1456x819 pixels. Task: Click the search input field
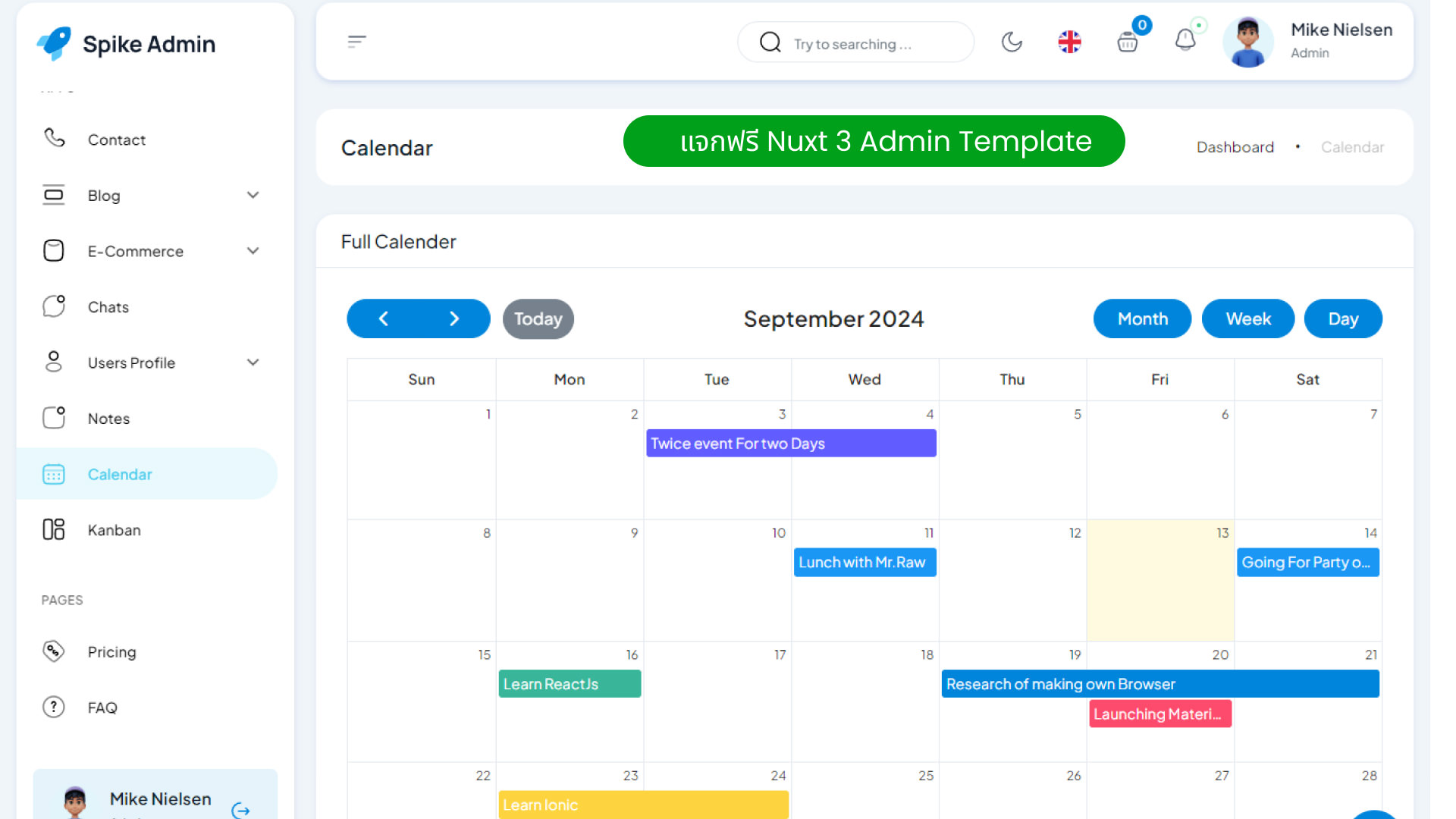point(854,42)
